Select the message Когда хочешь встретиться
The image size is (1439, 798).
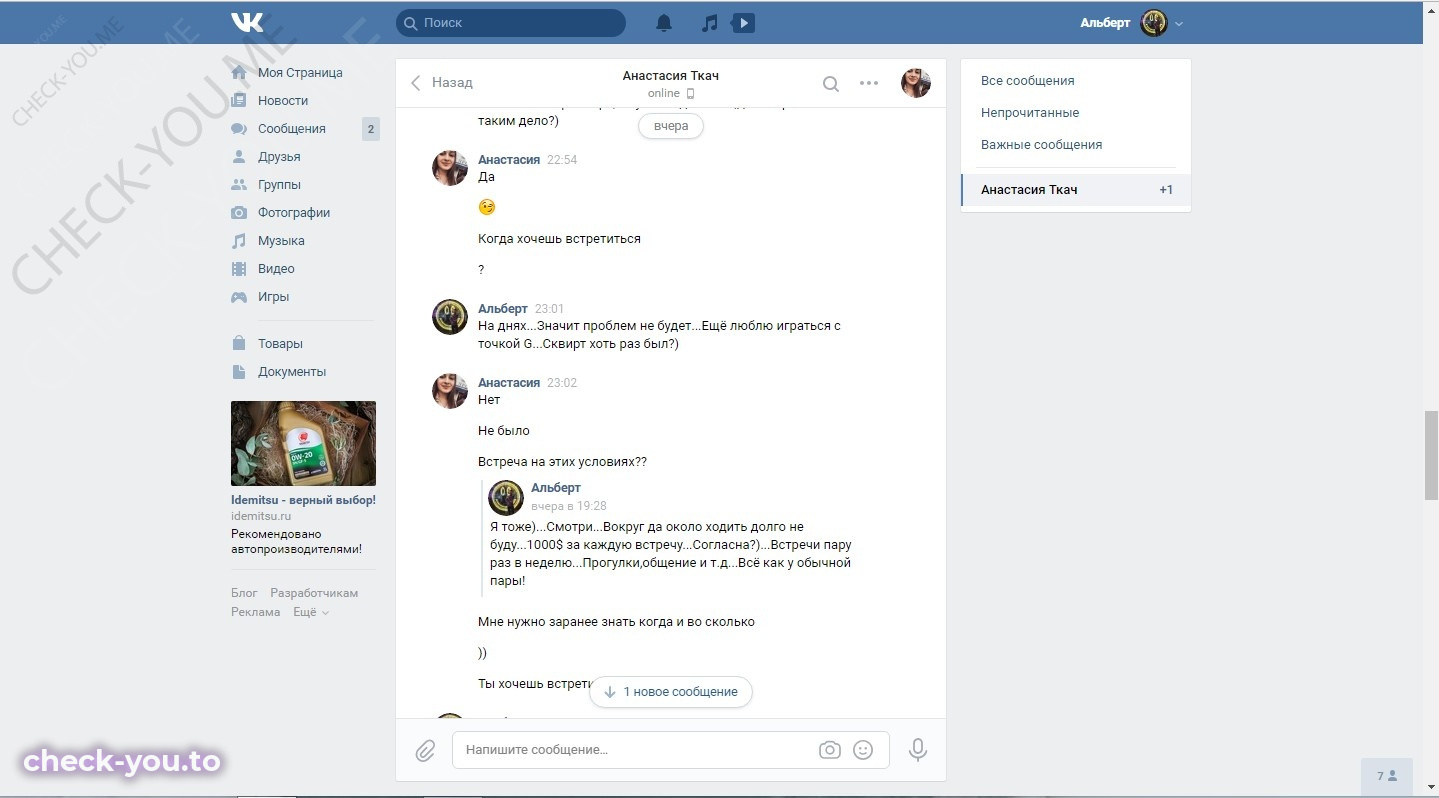click(x=559, y=240)
